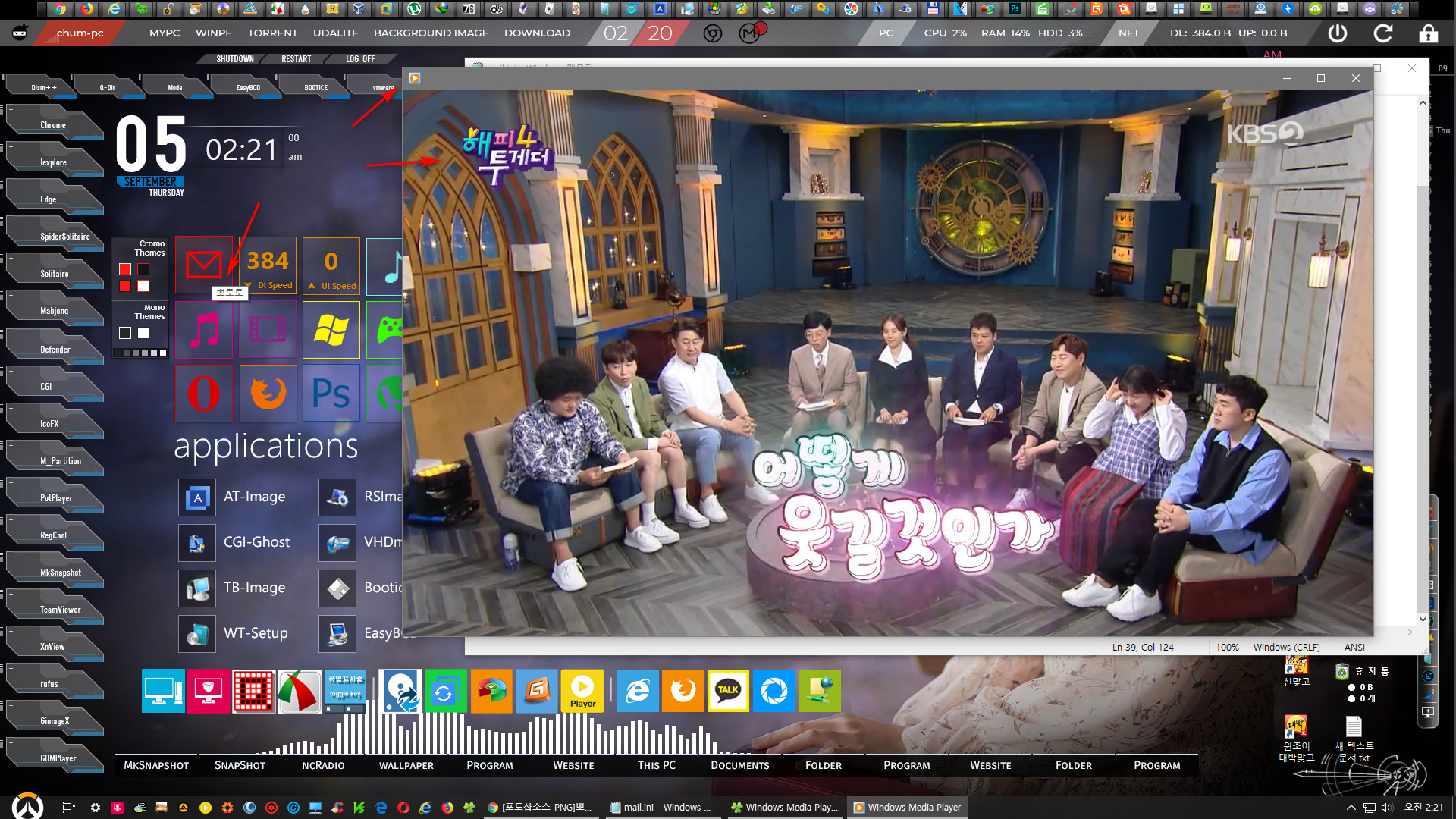The height and width of the screenshot is (819, 1456).
Task: Switch to mail.ini Notepad taskbar item
Action: tap(661, 808)
